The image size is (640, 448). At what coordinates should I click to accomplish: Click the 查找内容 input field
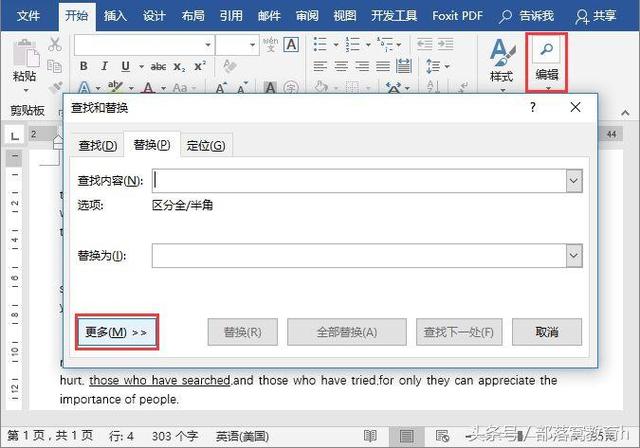tap(359, 181)
